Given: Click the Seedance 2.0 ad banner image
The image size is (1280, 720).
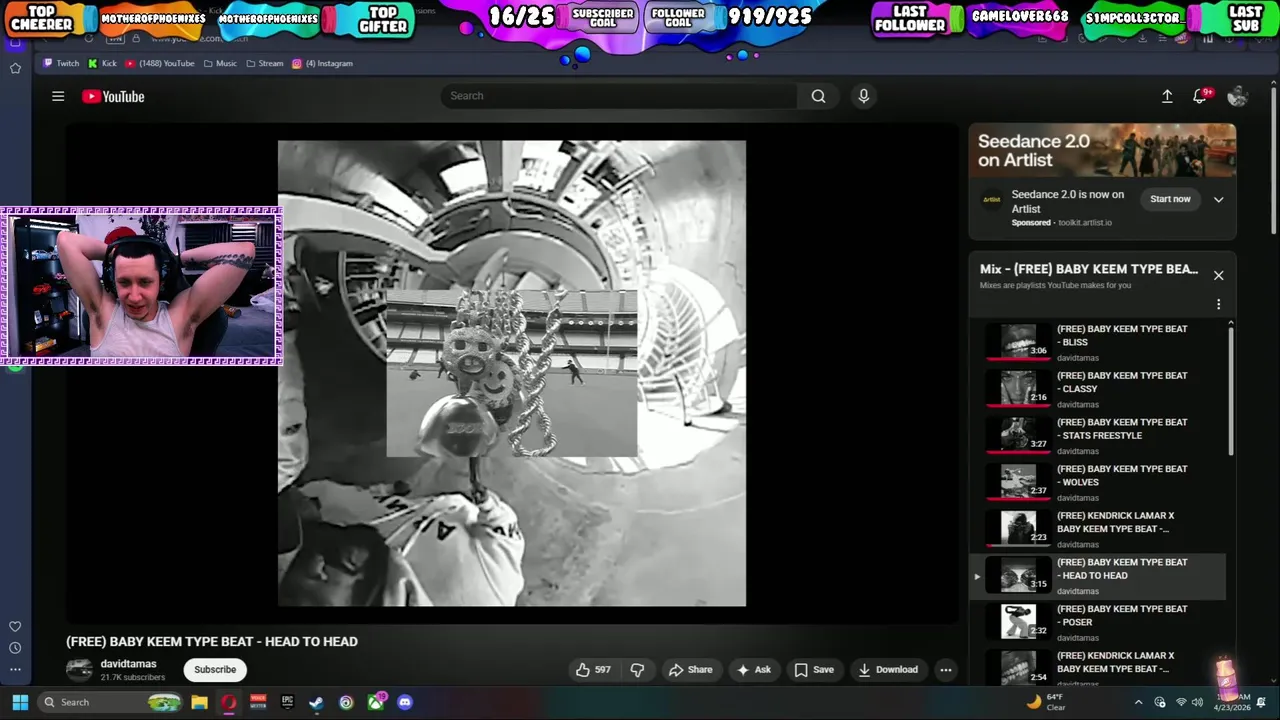Looking at the screenshot, I should [1102, 151].
